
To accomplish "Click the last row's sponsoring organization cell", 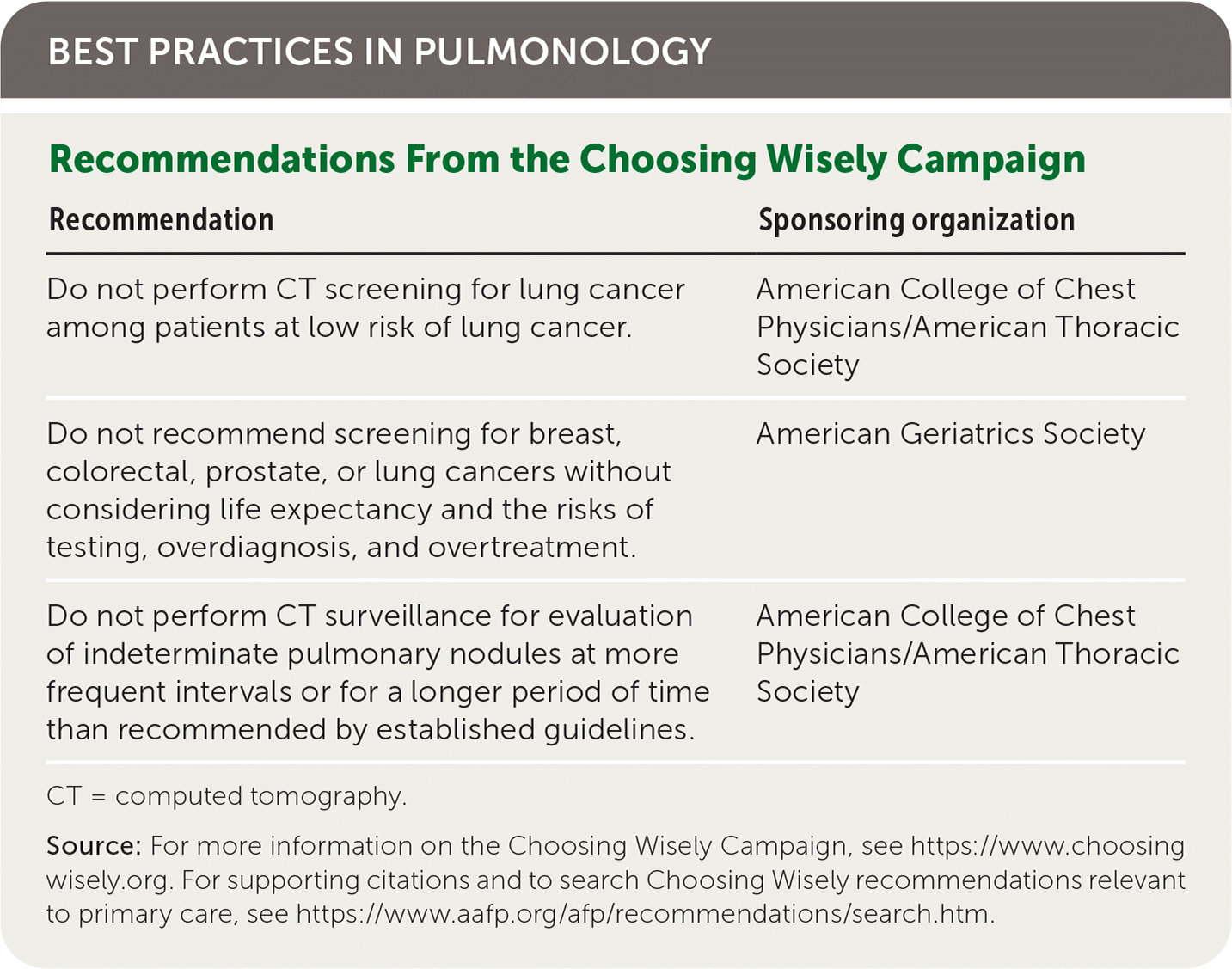I will (967, 653).
